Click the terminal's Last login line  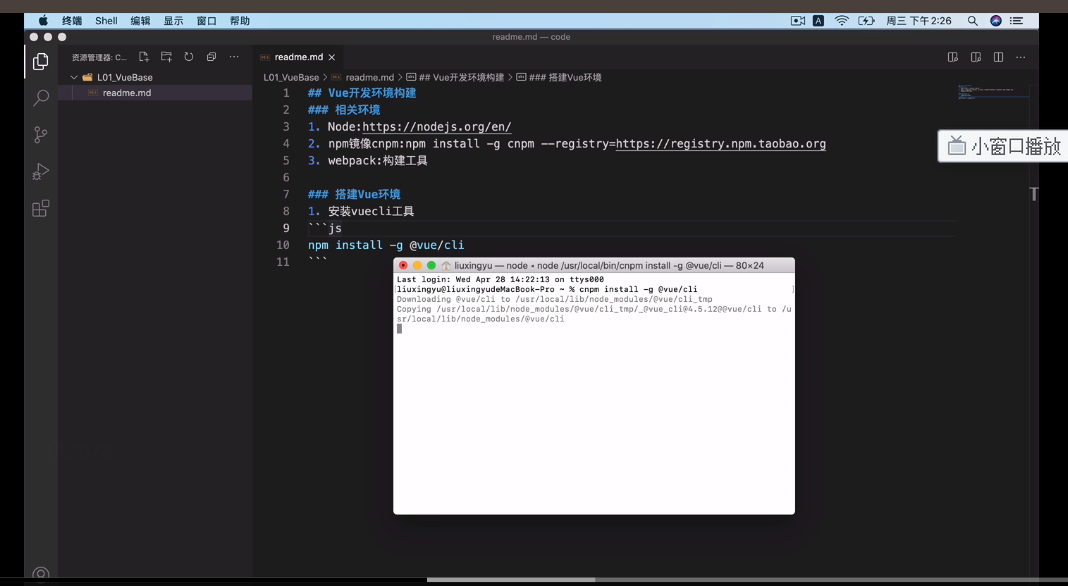tap(500, 279)
